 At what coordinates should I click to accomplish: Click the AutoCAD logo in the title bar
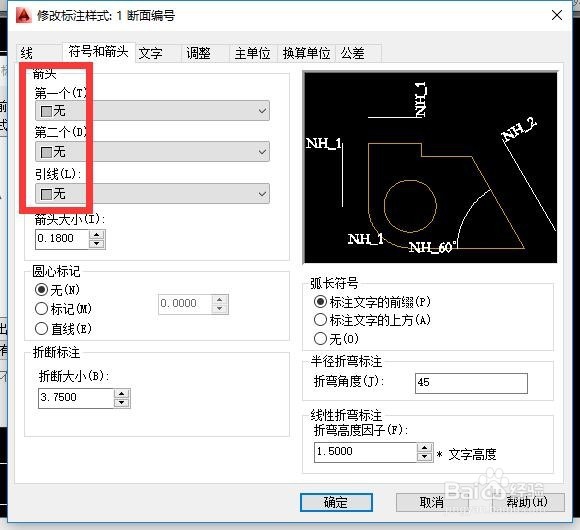coord(24,16)
